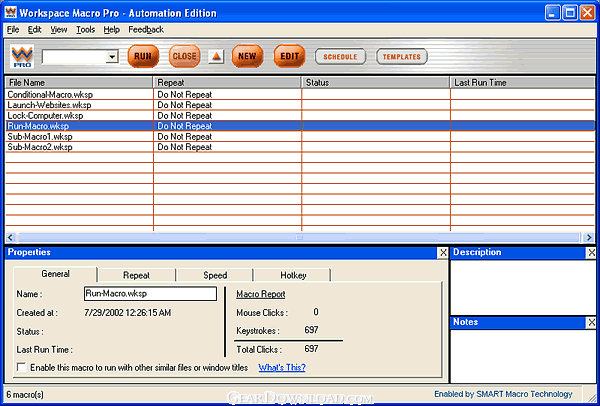This screenshot has height=406, width=600.
Task: Click the Workspace Macro Pro logo icon
Action: (22, 56)
